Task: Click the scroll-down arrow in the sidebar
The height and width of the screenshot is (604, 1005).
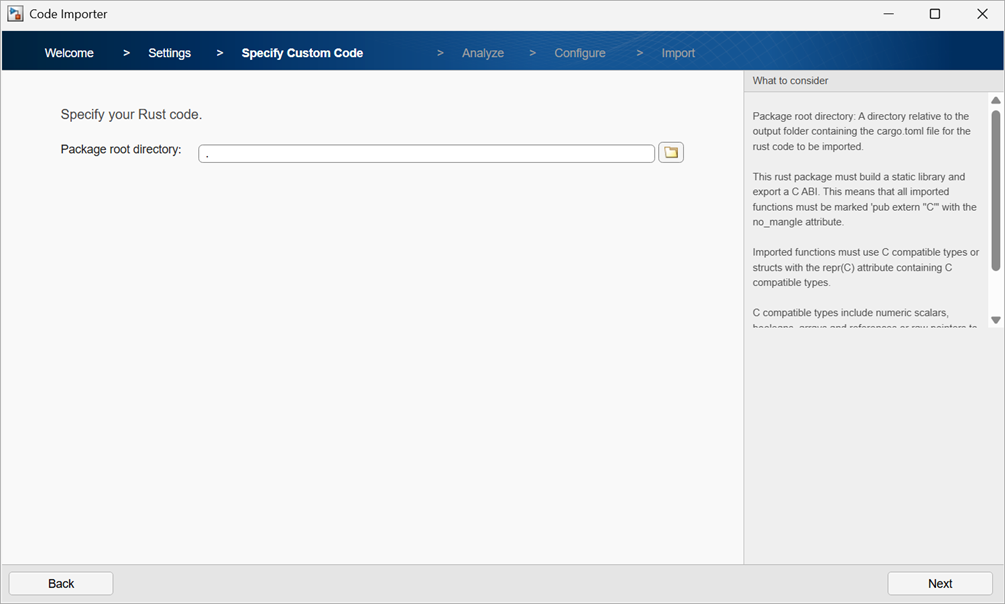Action: coord(996,319)
